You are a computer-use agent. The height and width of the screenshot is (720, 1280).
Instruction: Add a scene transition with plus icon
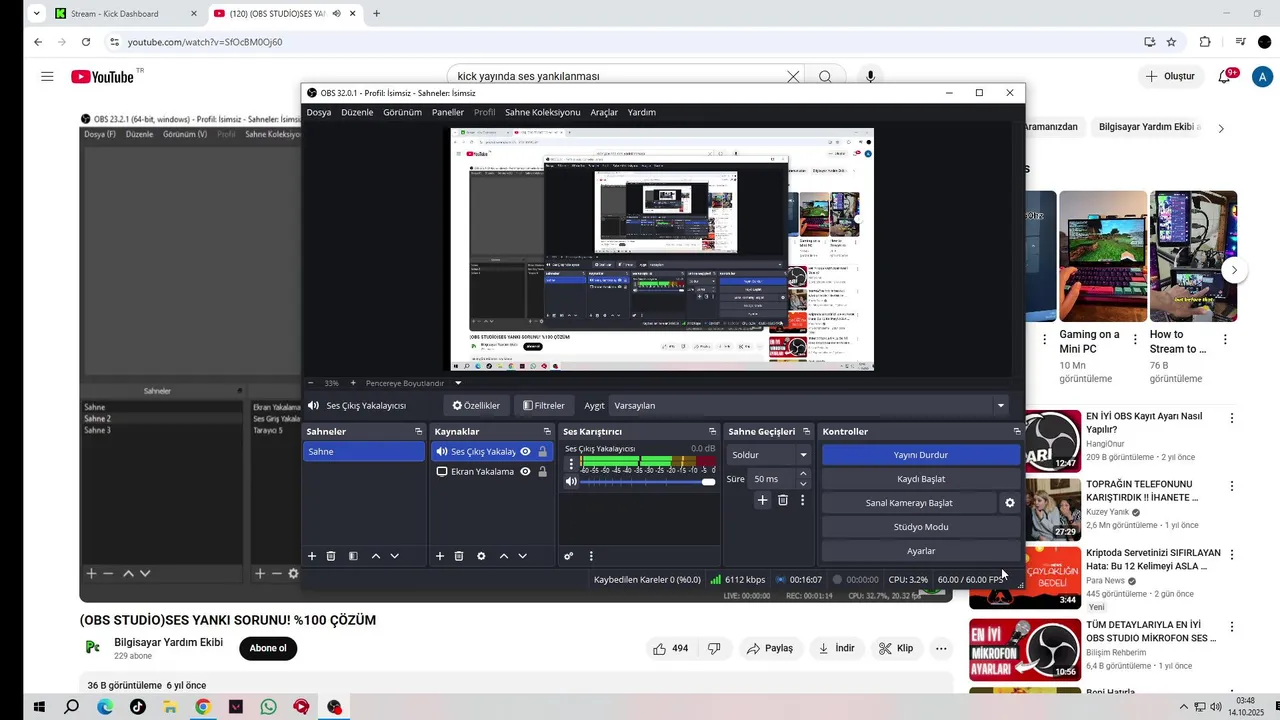762,500
